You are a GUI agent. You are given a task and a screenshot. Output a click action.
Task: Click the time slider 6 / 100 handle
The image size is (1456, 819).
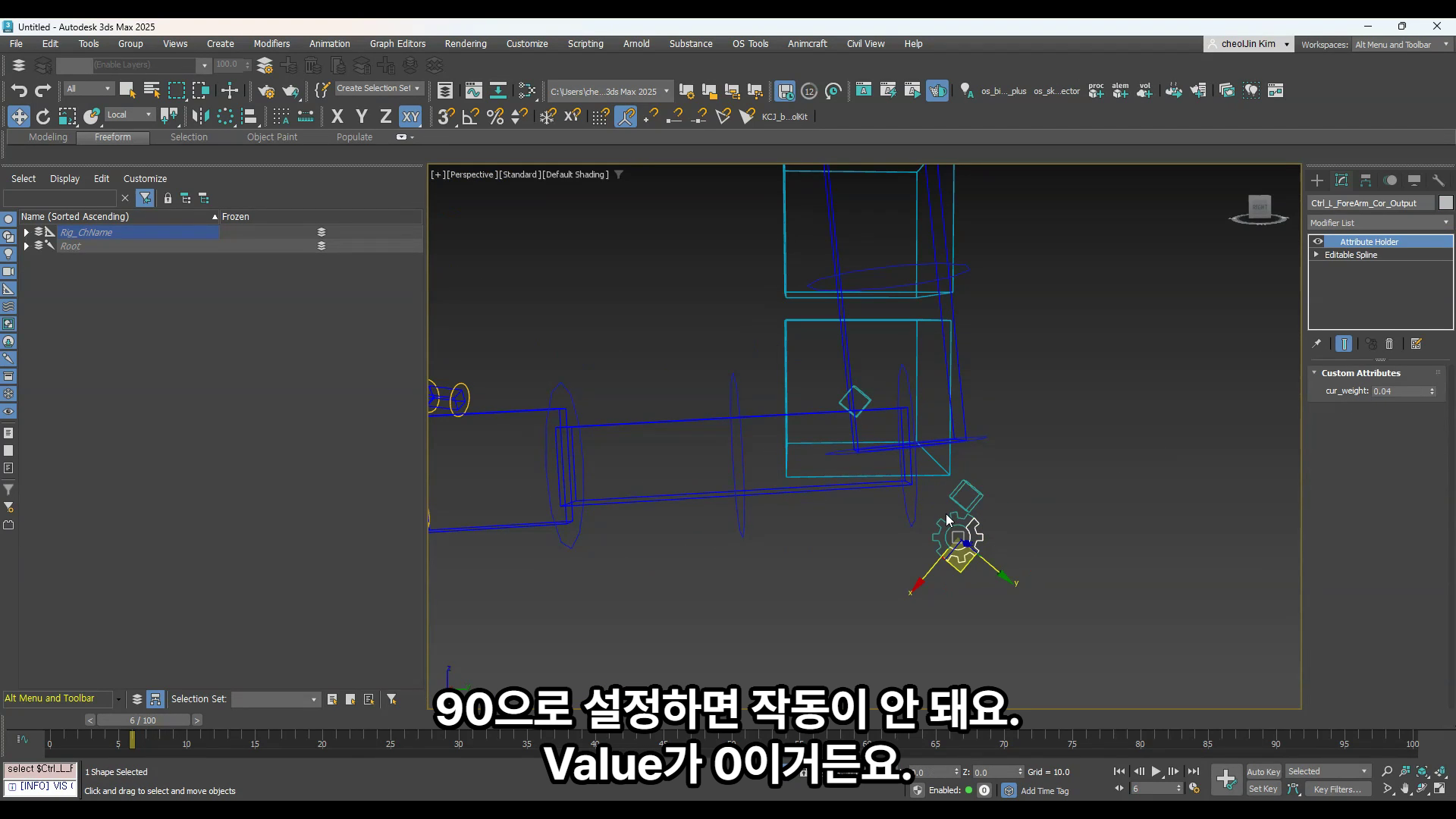coord(143,720)
